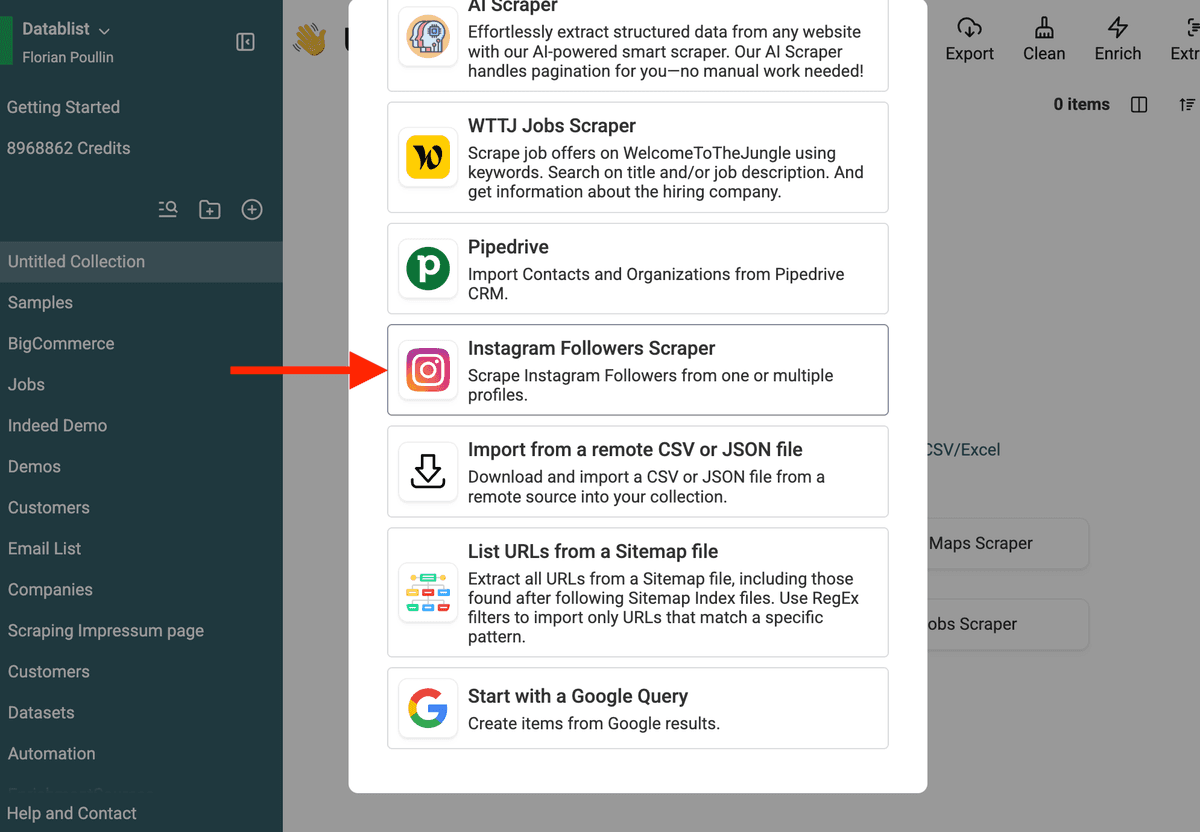This screenshot has width=1200, height=832.
Task: Open the Getting Started link
Action: (x=63, y=107)
